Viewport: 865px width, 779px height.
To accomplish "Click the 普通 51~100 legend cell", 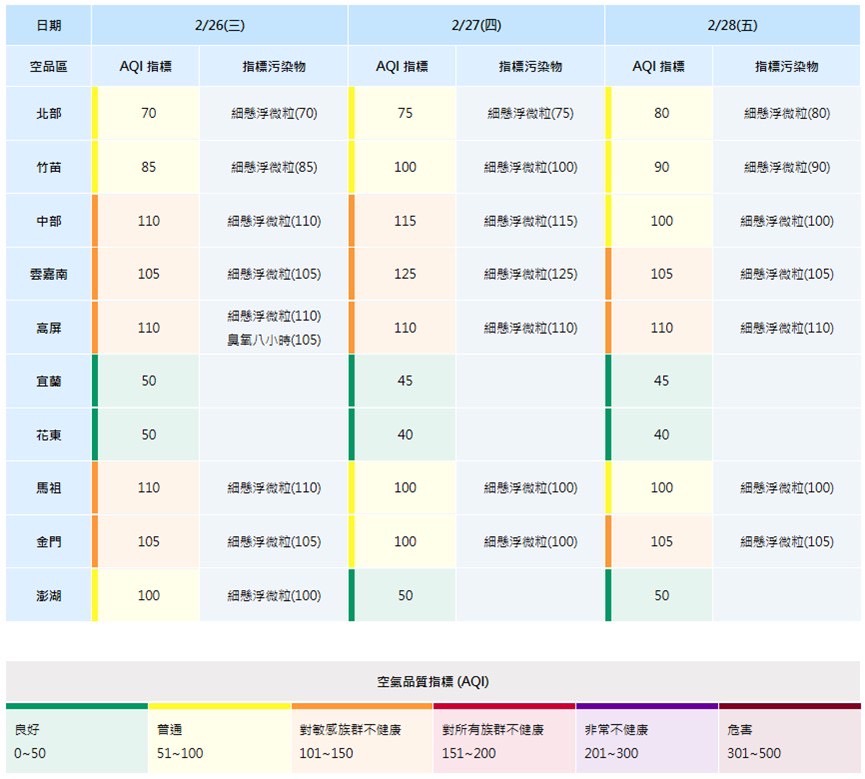I will coord(220,738).
